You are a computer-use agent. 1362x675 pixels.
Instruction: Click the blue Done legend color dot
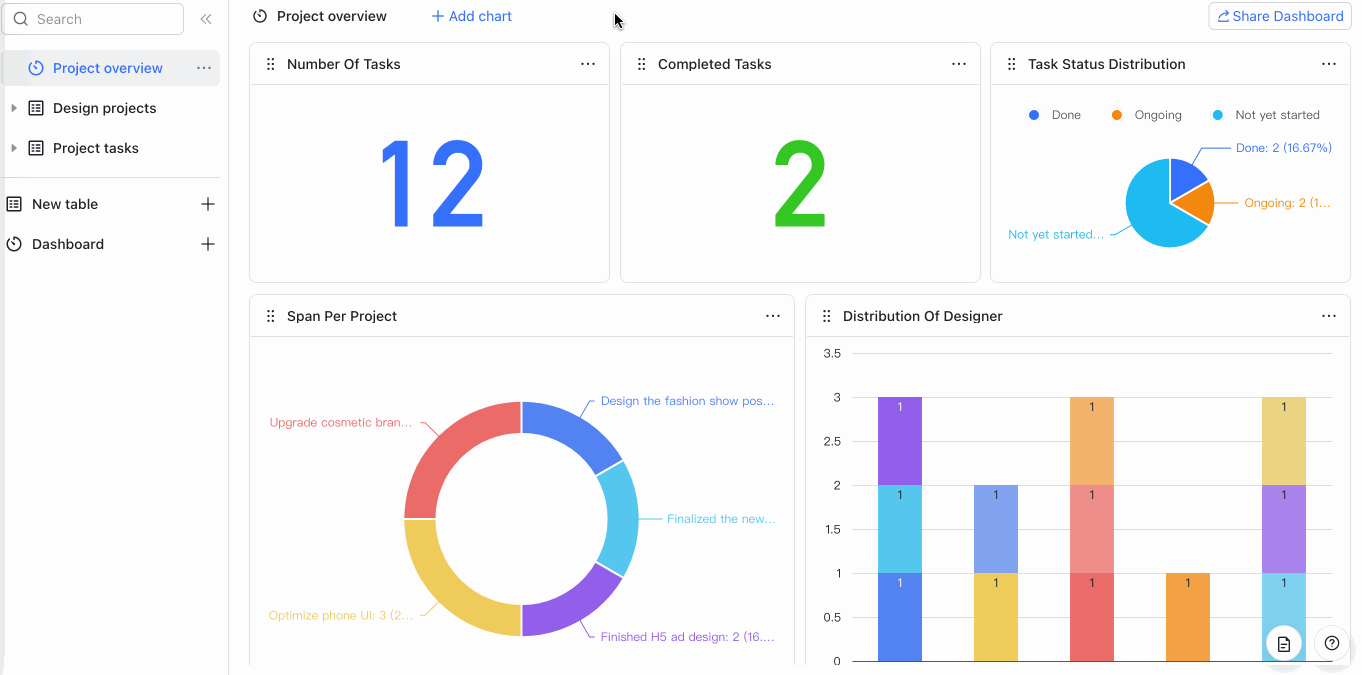pos(1033,114)
